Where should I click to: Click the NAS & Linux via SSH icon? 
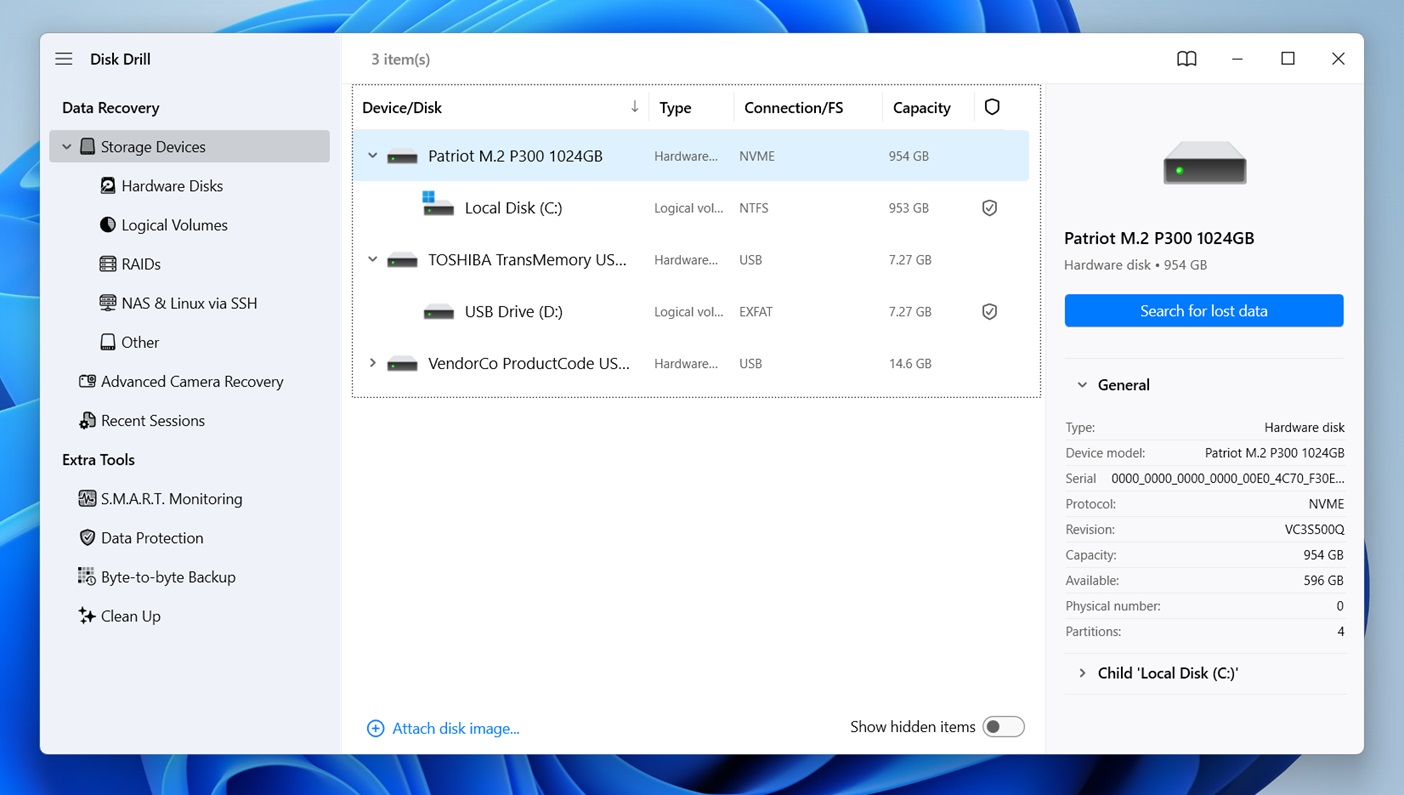tap(108, 303)
